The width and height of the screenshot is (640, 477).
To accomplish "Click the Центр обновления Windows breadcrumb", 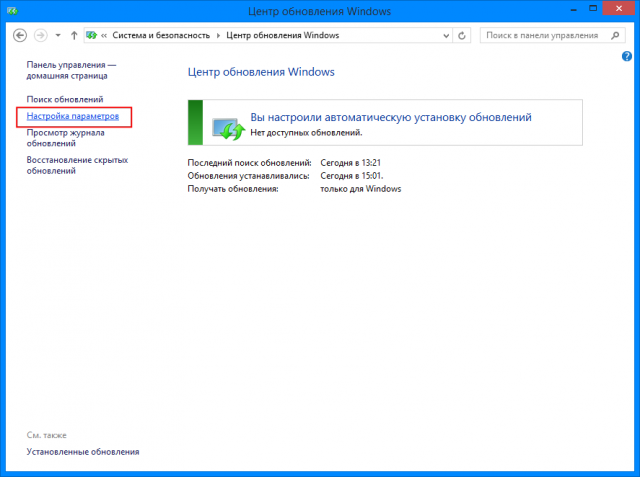I will [x=282, y=35].
